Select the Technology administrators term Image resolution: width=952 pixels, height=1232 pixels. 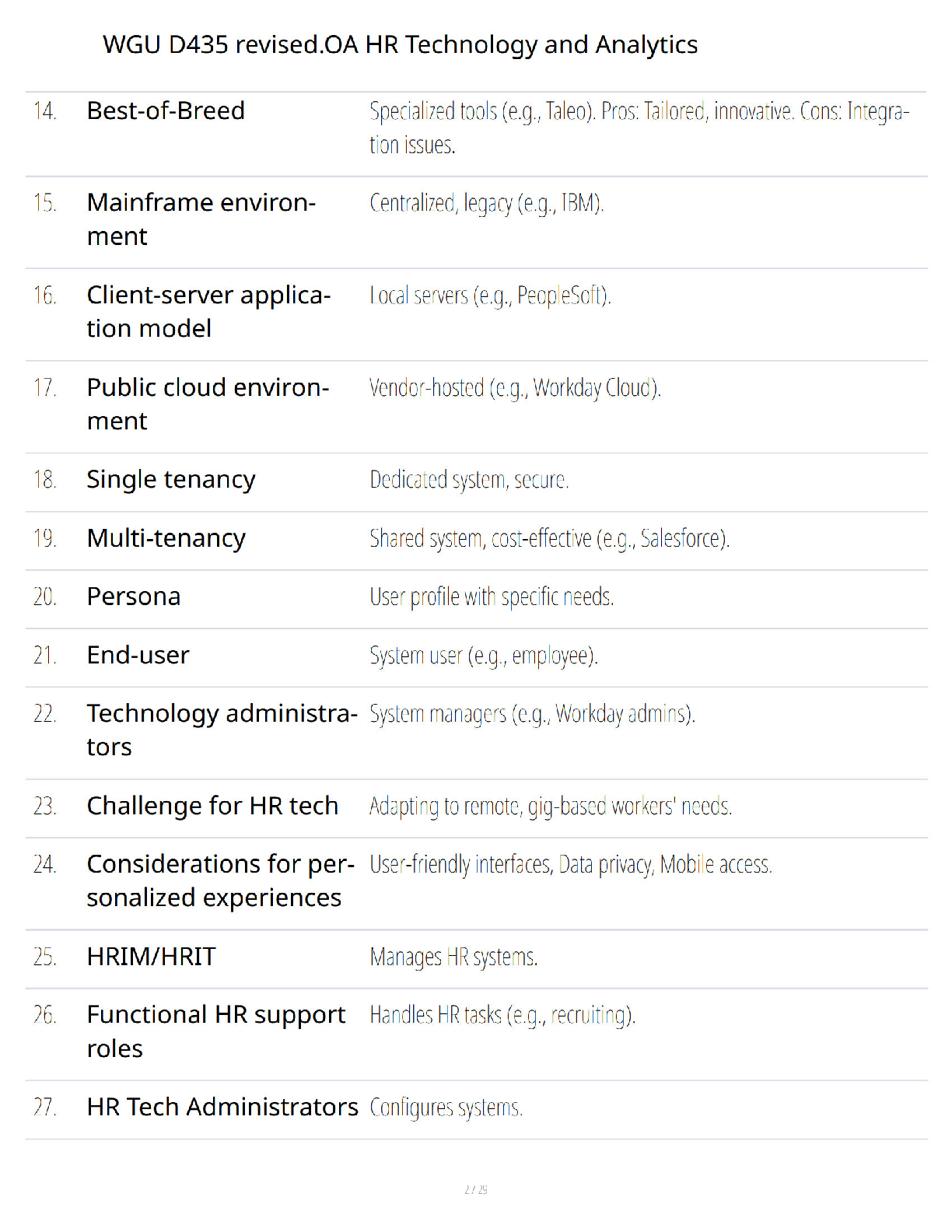(222, 730)
